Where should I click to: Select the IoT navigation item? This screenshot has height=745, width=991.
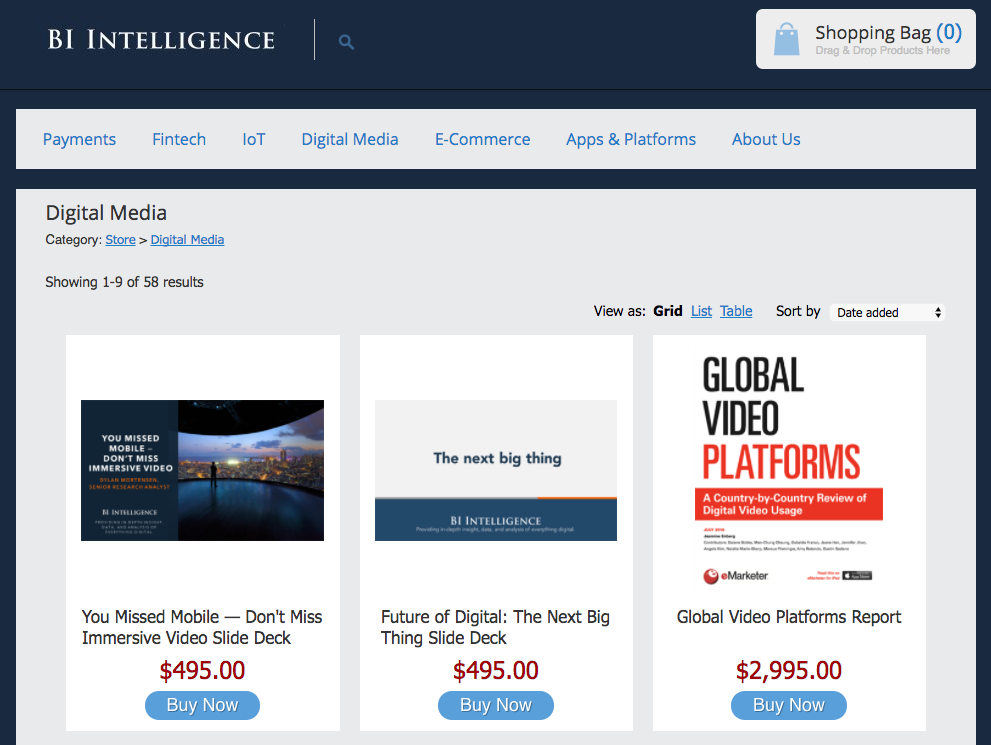253,139
